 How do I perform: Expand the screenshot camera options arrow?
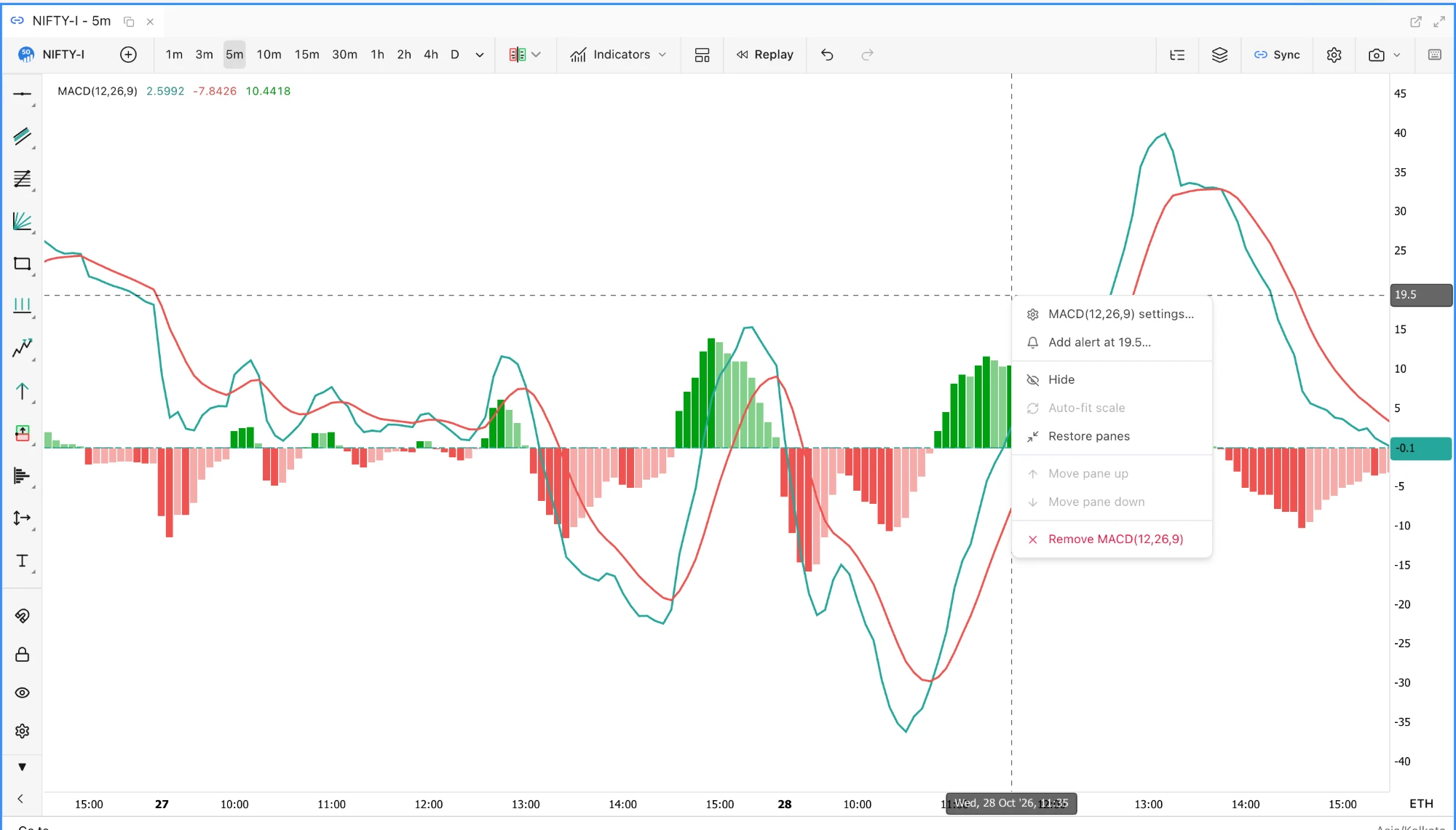point(1397,55)
